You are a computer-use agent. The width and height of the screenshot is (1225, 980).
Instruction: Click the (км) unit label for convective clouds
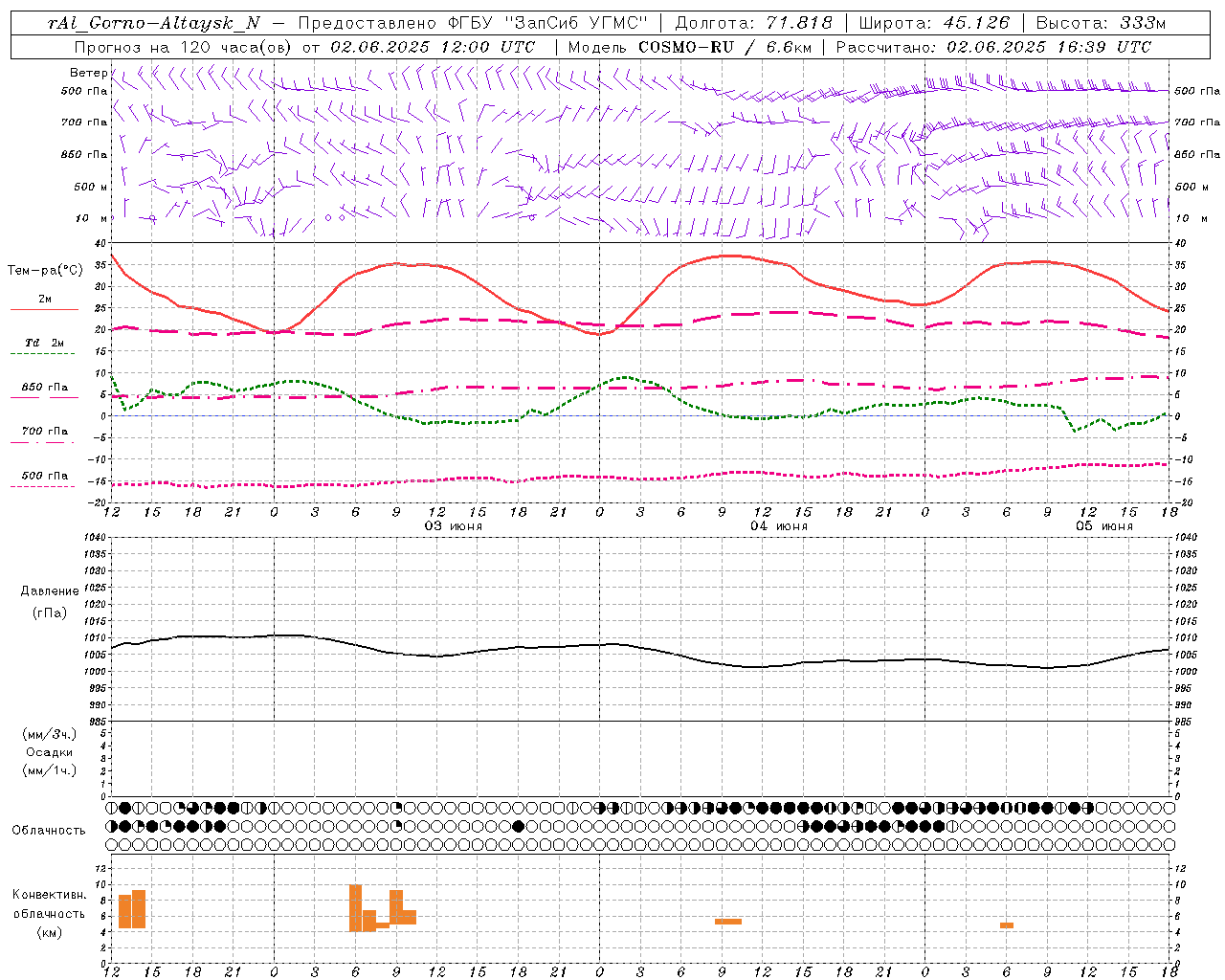click(x=50, y=932)
